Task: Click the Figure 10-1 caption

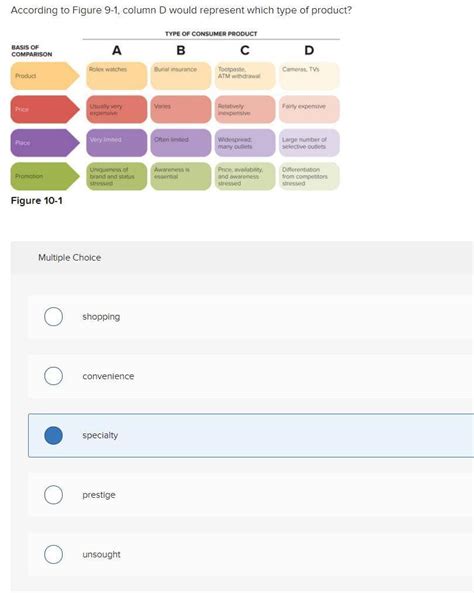Action: pos(37,200)
